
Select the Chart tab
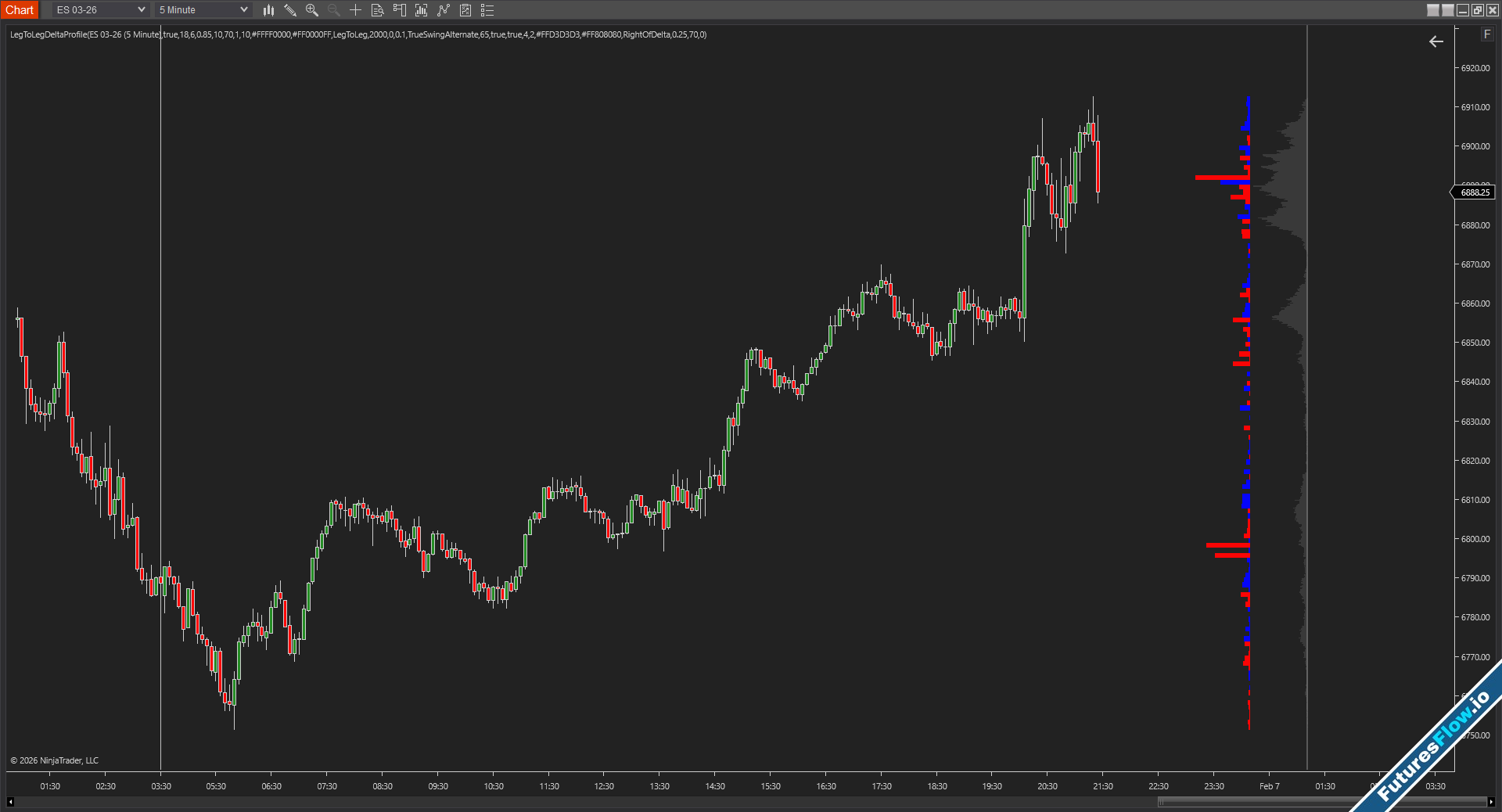[20, 10]
